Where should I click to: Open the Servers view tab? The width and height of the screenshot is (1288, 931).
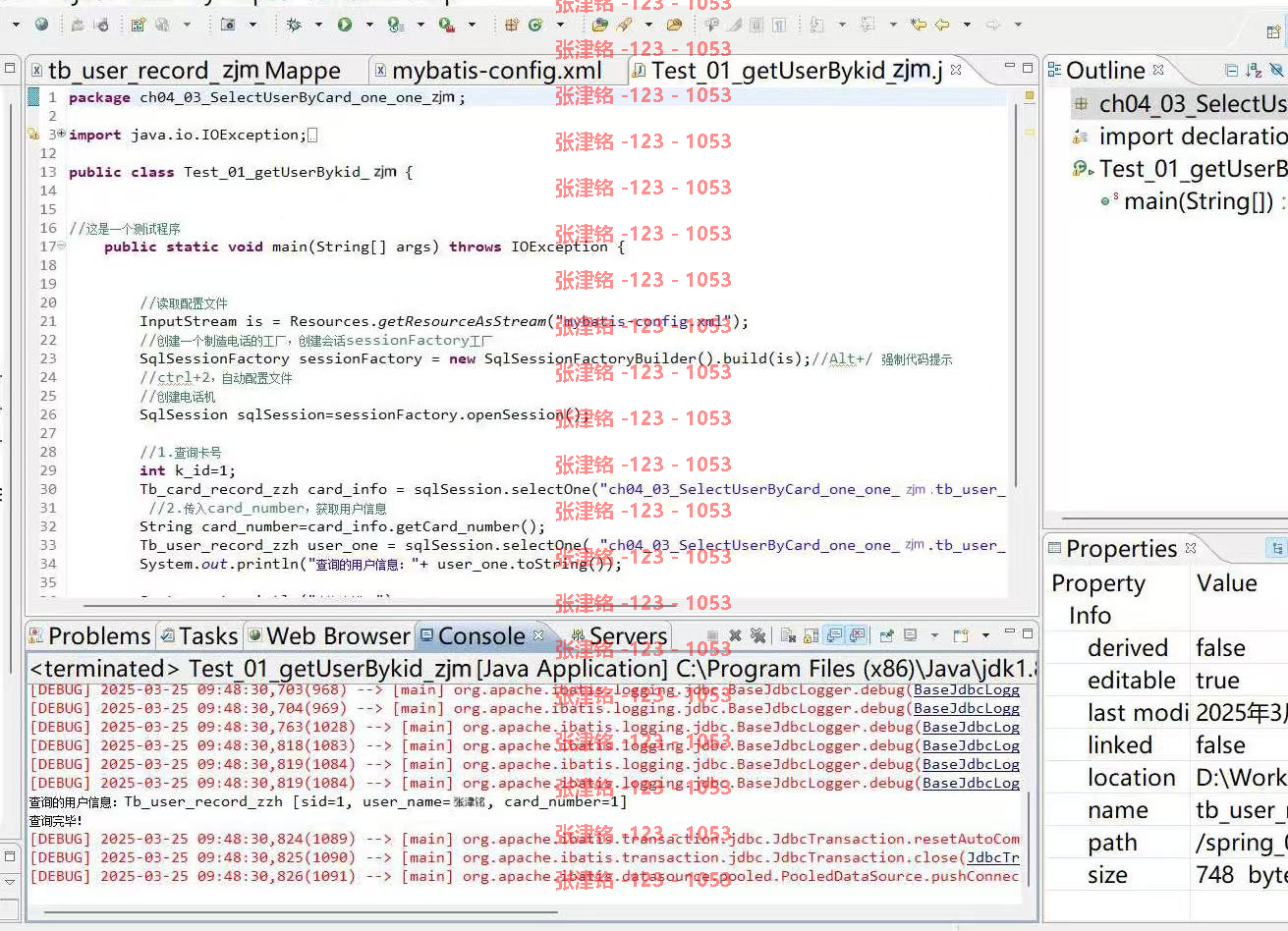pos(619,635)
